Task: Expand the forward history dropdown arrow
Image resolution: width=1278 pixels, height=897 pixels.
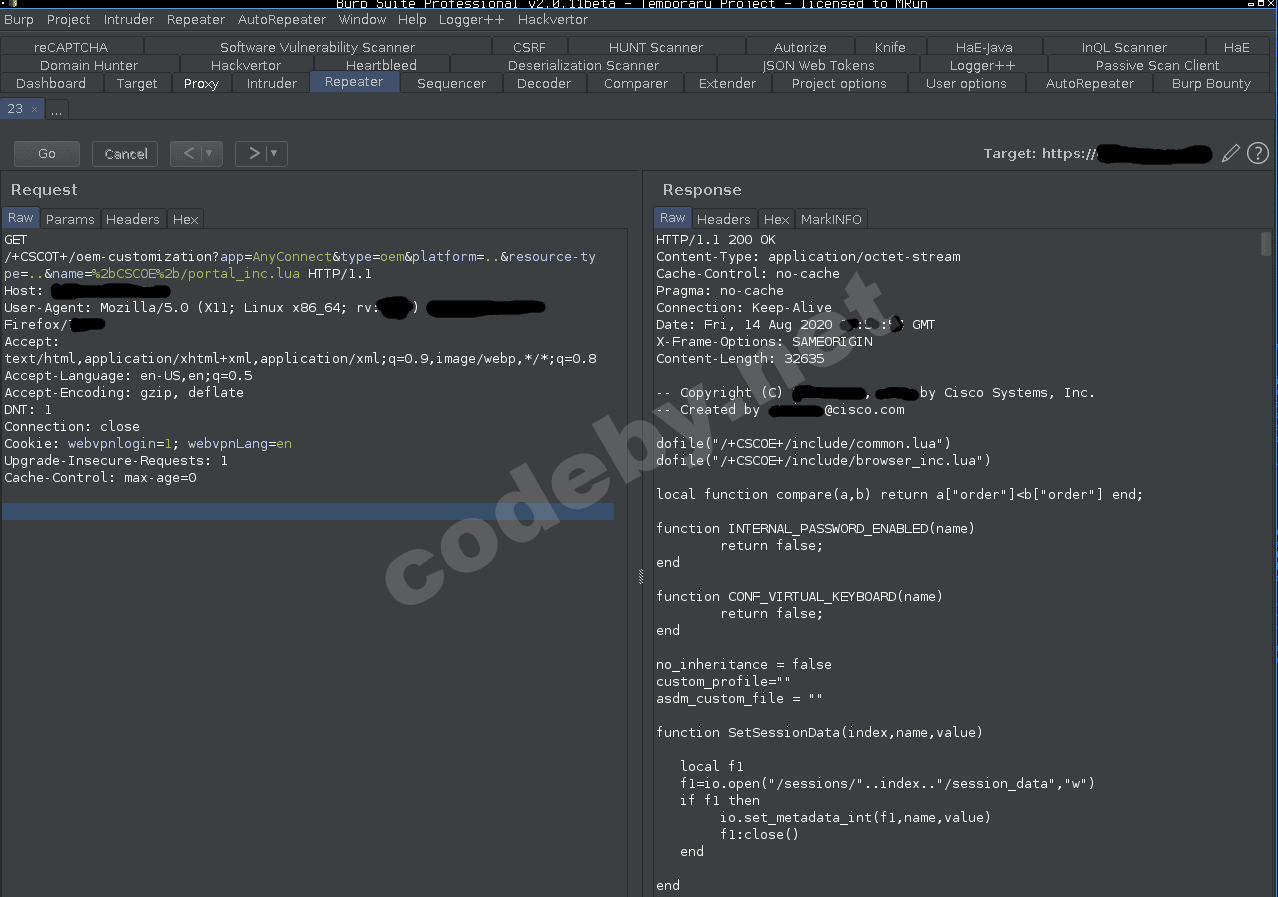Action: [x=274, y=153]
